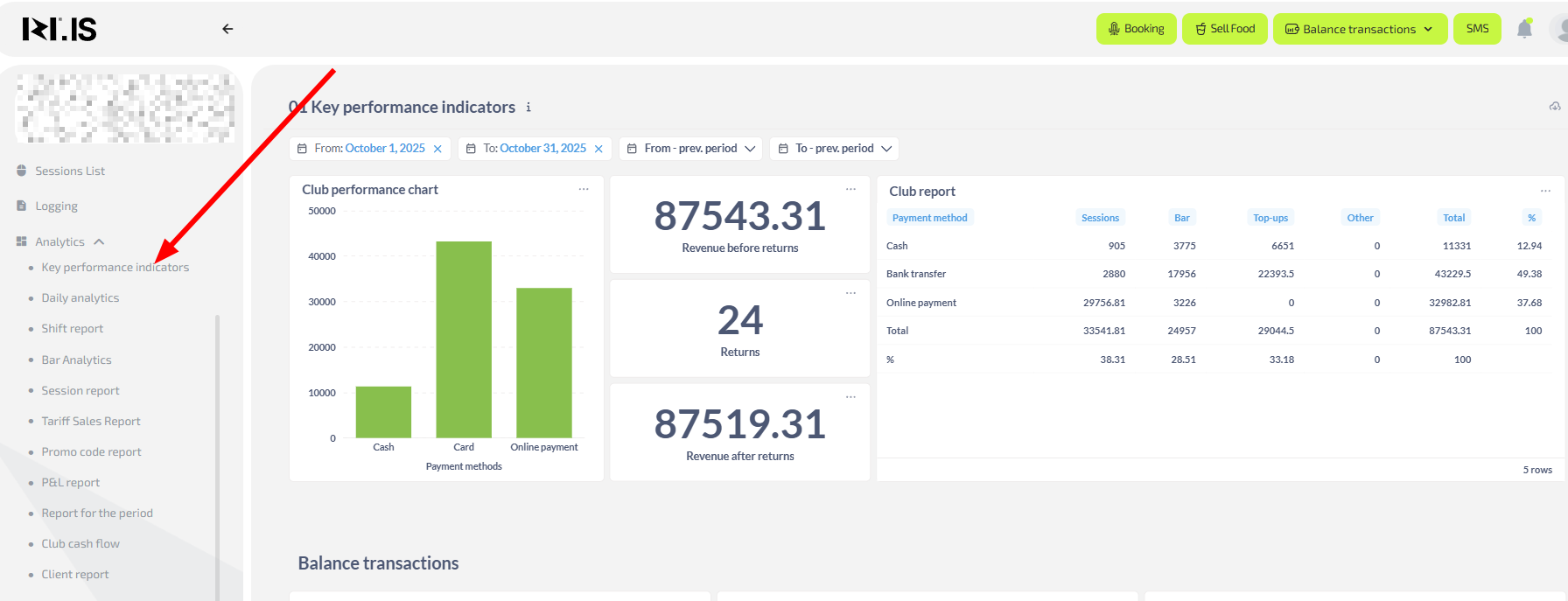Viewport: 1568px width, 601px height.
Task: Open Club performance chart options menu
Action: 584,189
